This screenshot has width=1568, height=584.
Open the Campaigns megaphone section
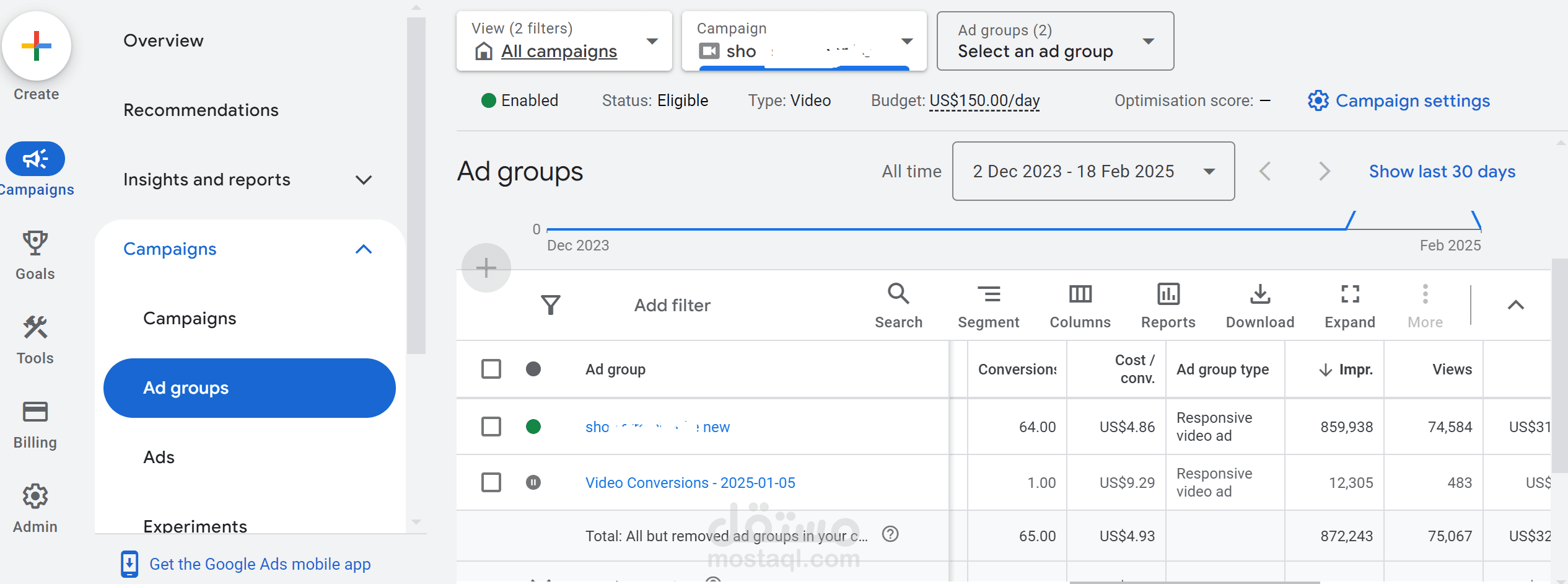pyautogui.click(x=35, y=159)
